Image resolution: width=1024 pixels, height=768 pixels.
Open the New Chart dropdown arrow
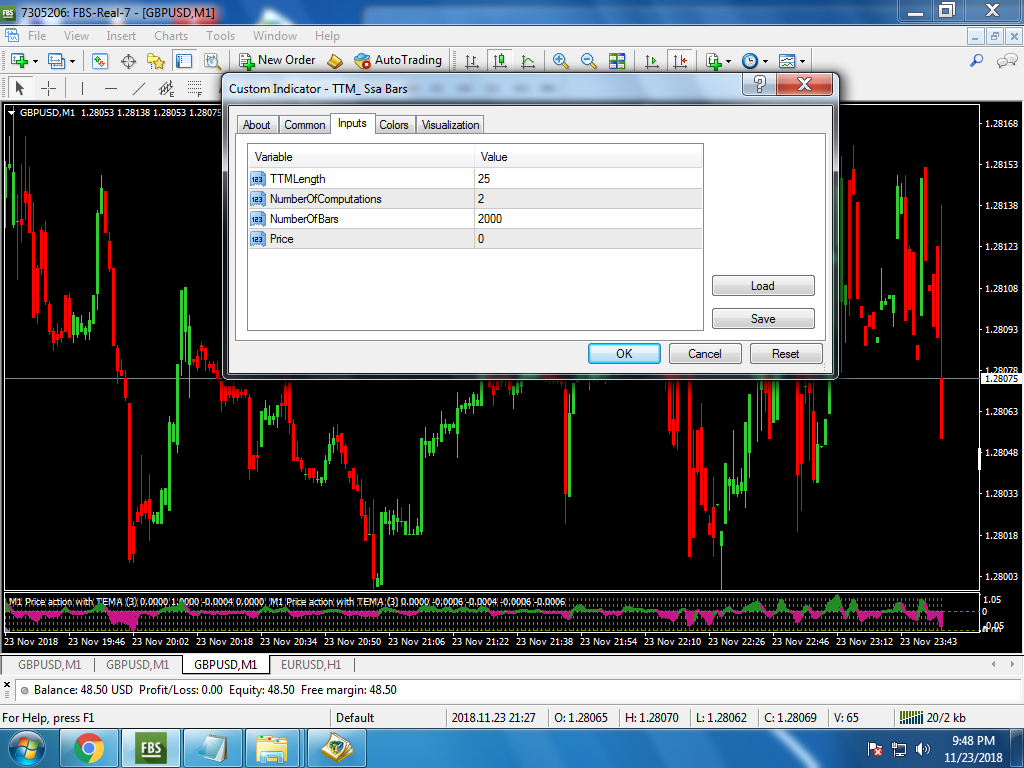(35, 61)
